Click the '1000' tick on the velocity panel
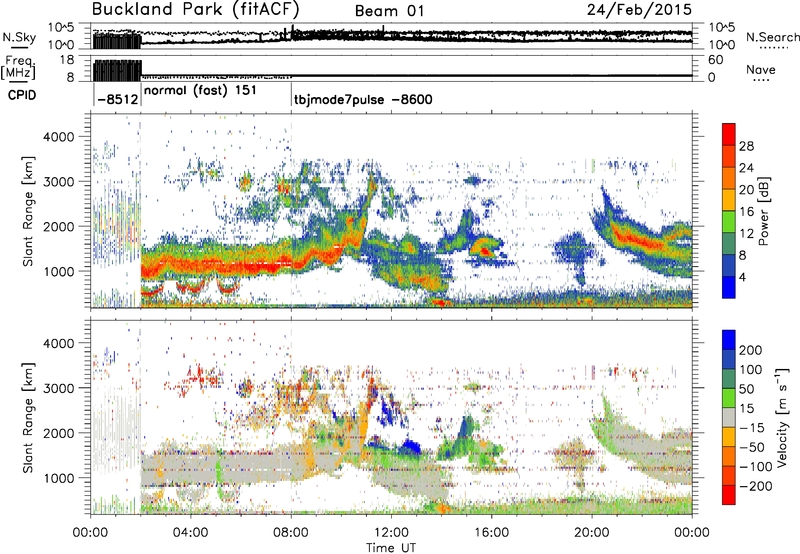 (59, 478)
